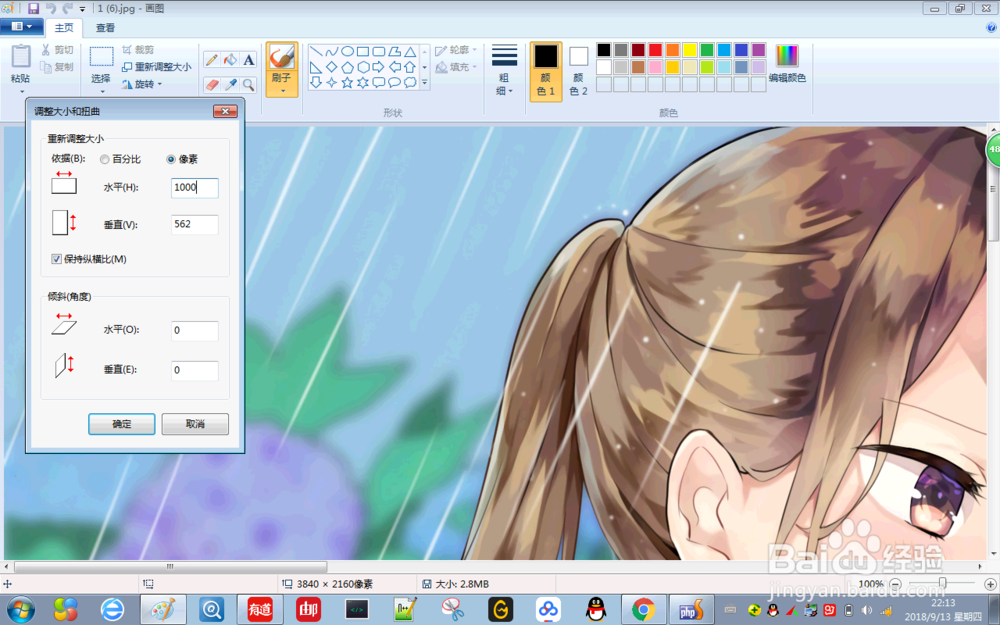1000x625 pixels.
Task: Select the Color picker eyedropper tool
Action: click(x=230, y=85)
